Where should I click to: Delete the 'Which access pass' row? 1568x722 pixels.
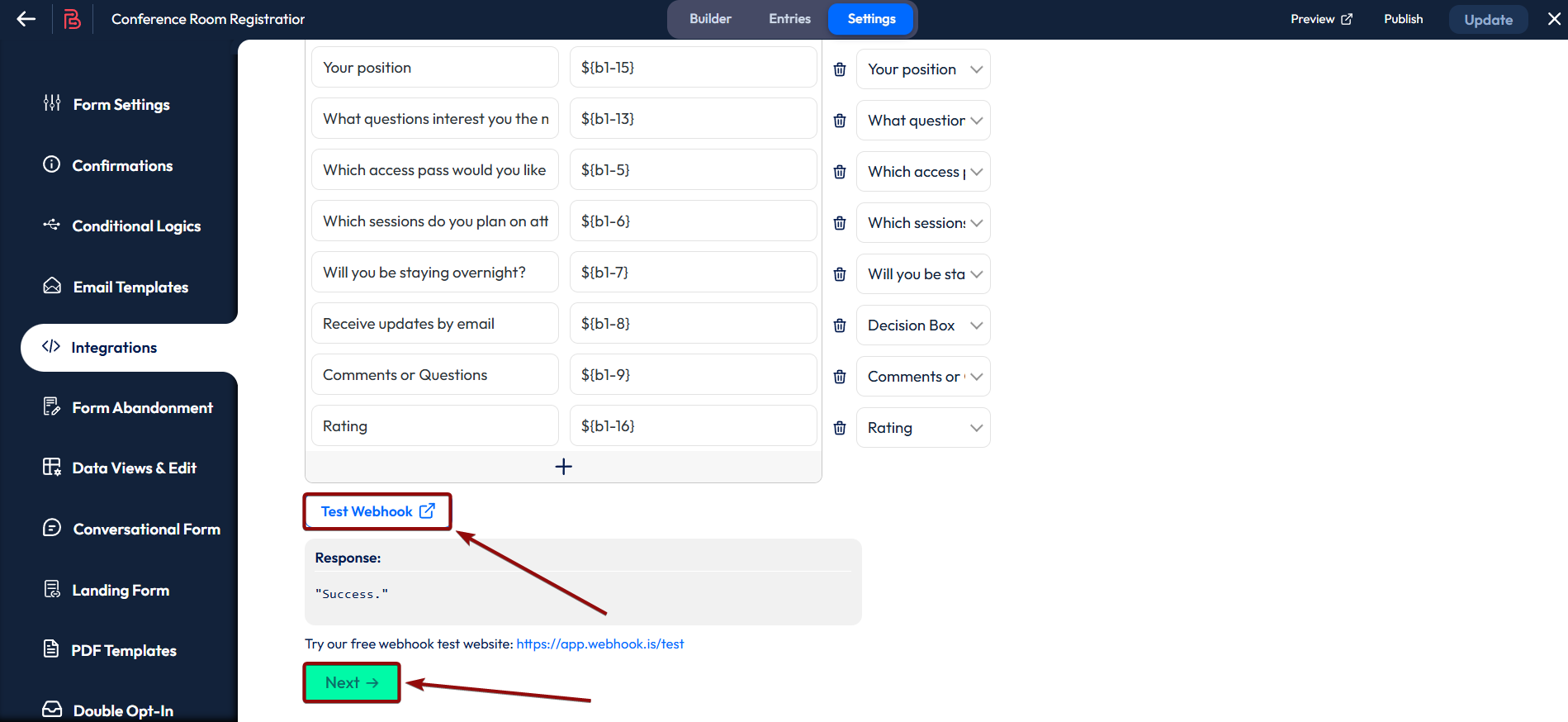(840, 172)
